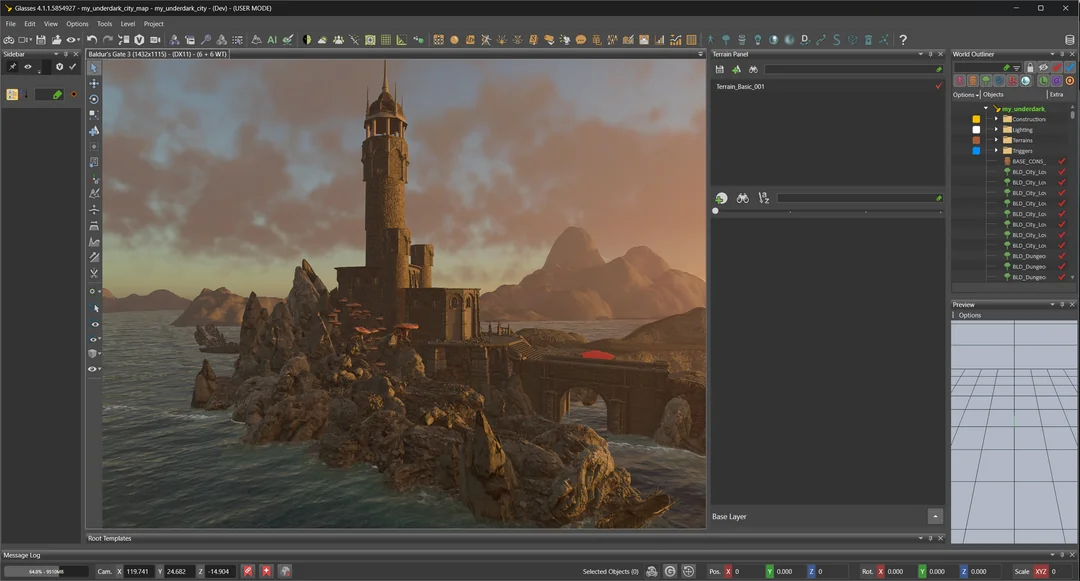Image resolution: width=1080 pixels, height=581 pixels.
Task: Click the green add terrain icon
Action: 736,70
